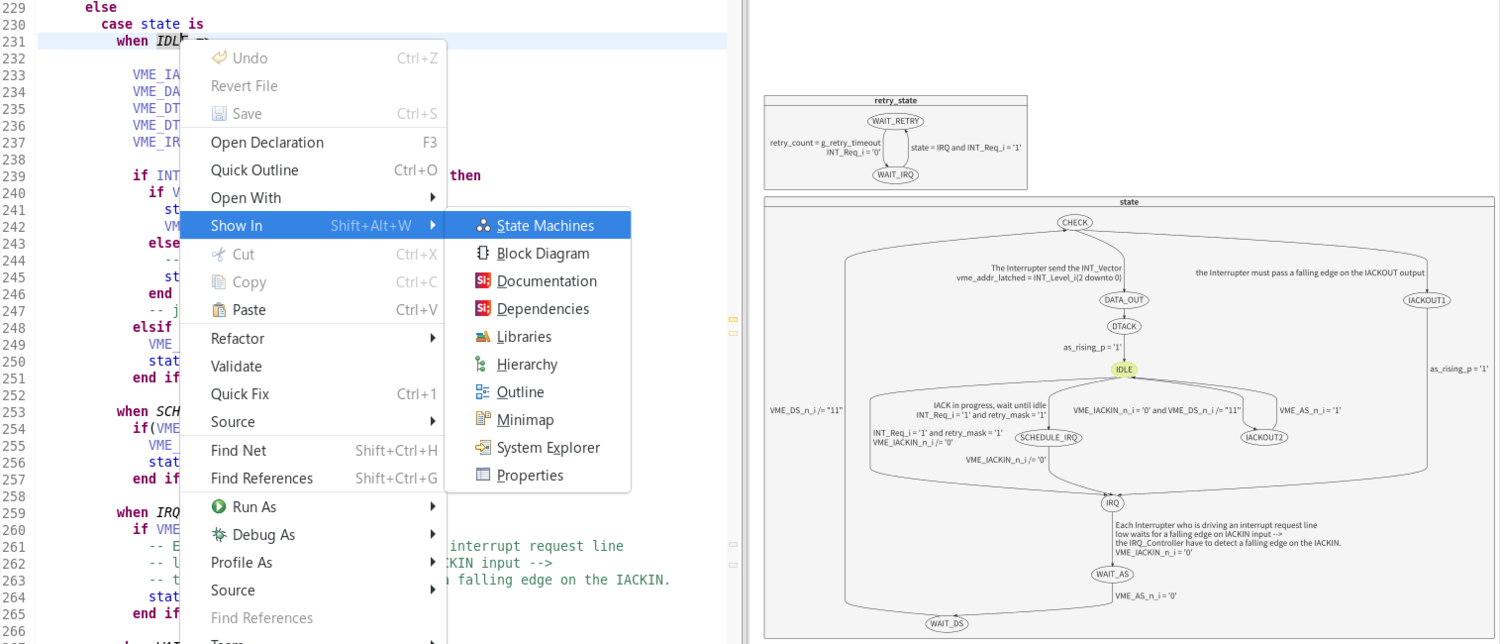Expand the Run As submenu
This screenshot has height=644, width=1500.
[x=432, y=507]
